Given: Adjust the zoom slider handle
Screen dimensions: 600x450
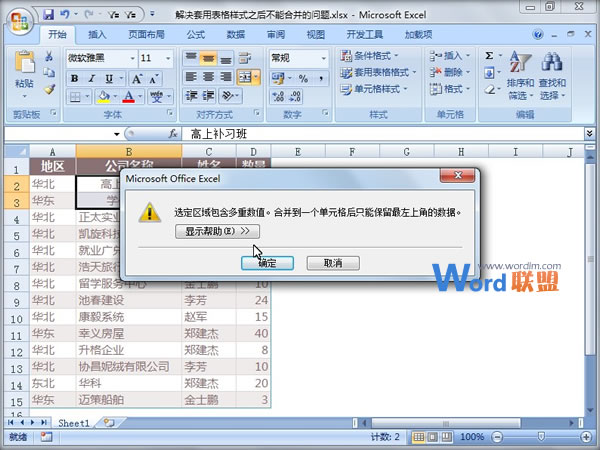Looking at the screenshot, I should 541,437.
